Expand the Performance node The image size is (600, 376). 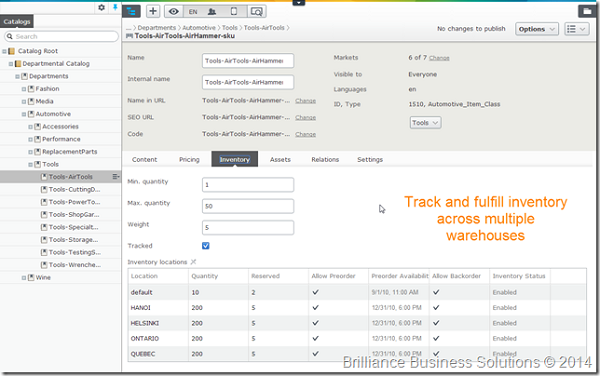point(31,140)
